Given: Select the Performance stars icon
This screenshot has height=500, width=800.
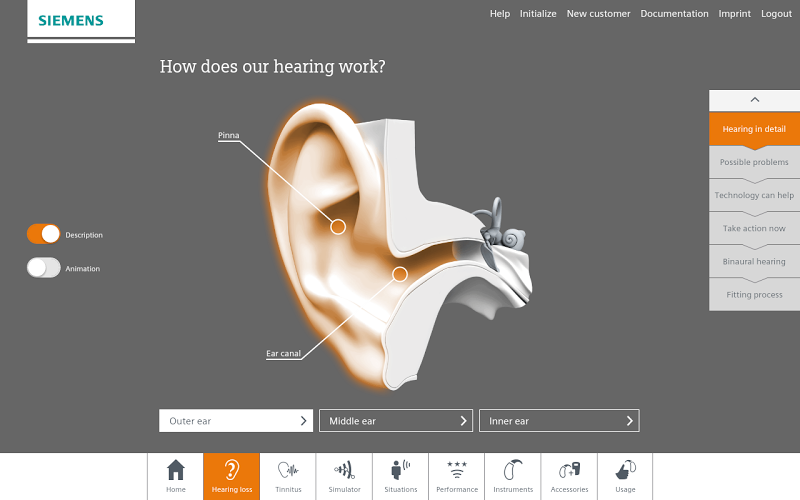Looking at the screenshot, I should (x=457, y=470).
